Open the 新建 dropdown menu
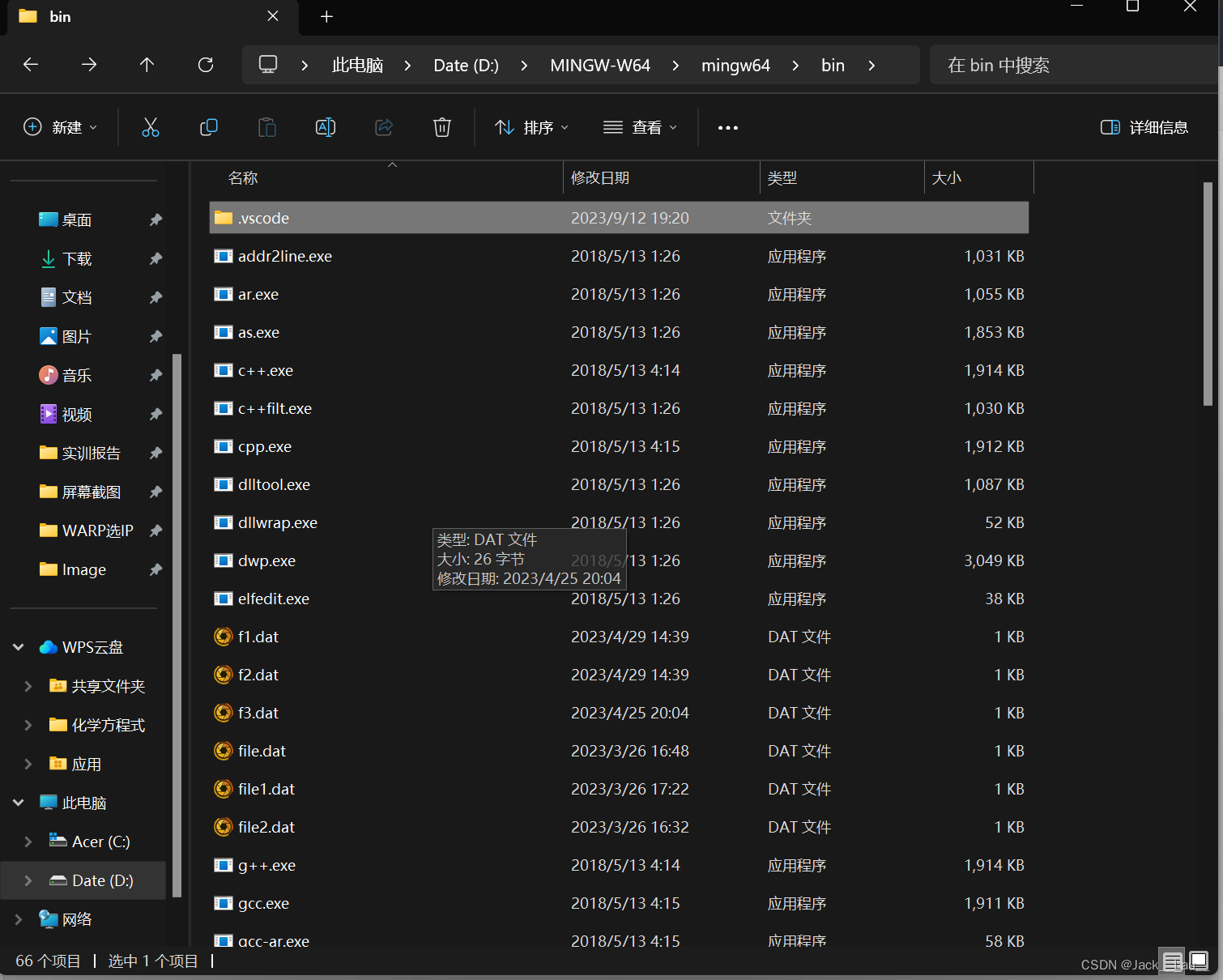1223x980 pixels. [61, 127]
